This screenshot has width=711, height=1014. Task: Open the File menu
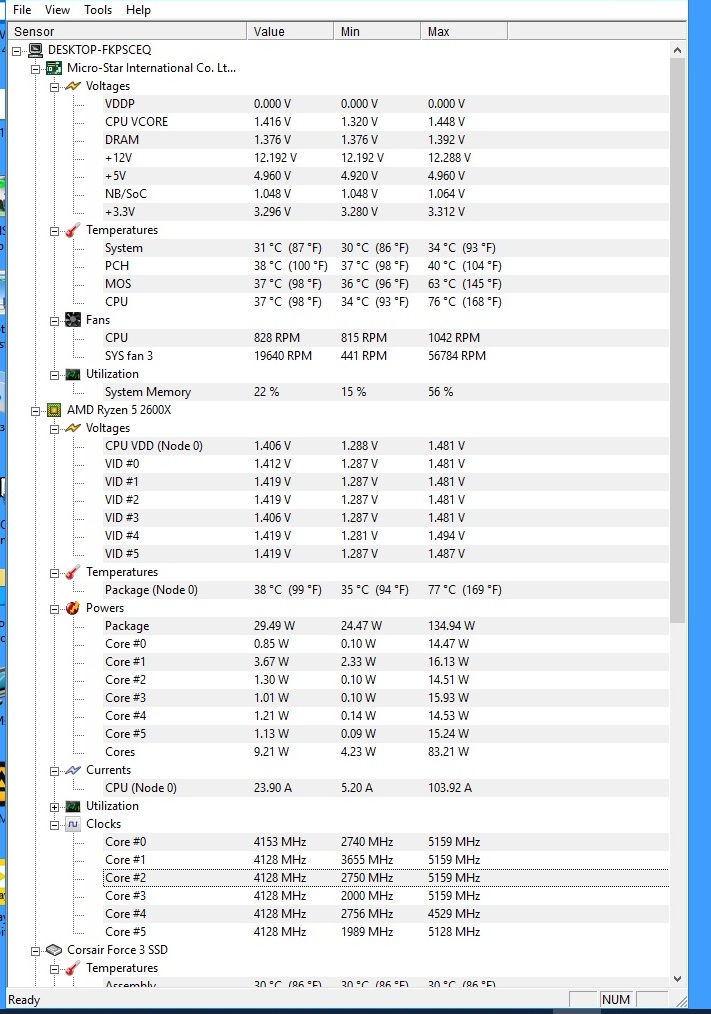point(22,10)
